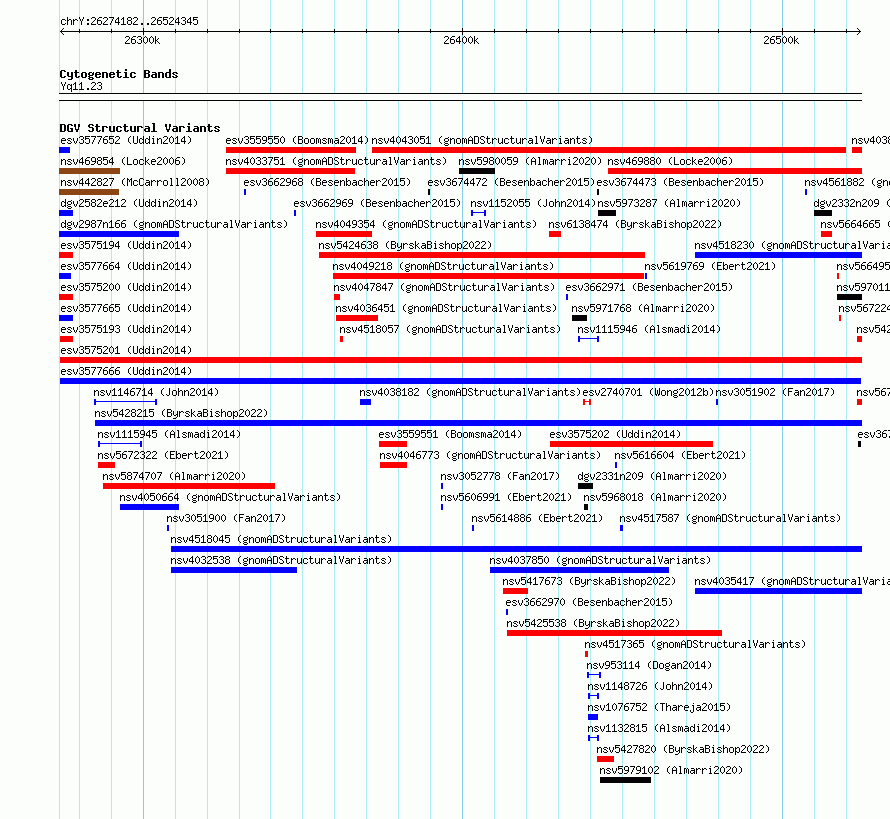This screenshot has height=819, width=890.
Task: Select nsv4046773 (gnomADStructuralVariants) label
Action: pos(490,455)
